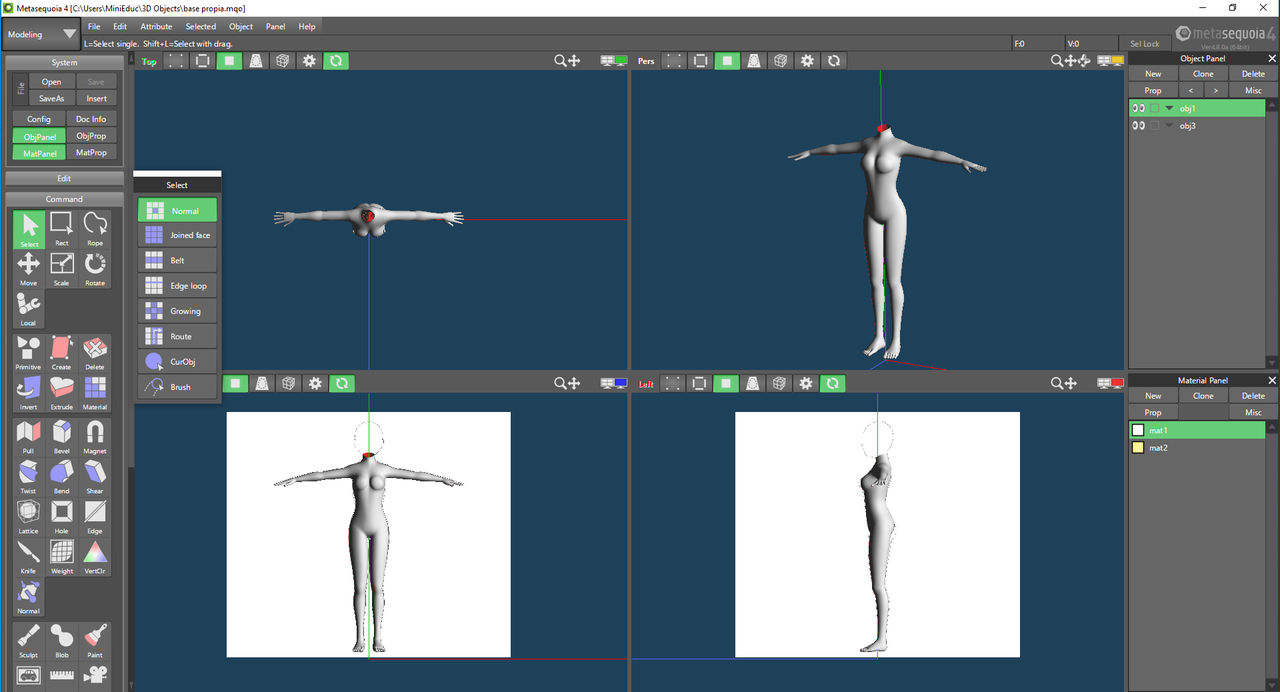Select the Knife tool
The image size is (1280, 692).
(x=29, y=557)
